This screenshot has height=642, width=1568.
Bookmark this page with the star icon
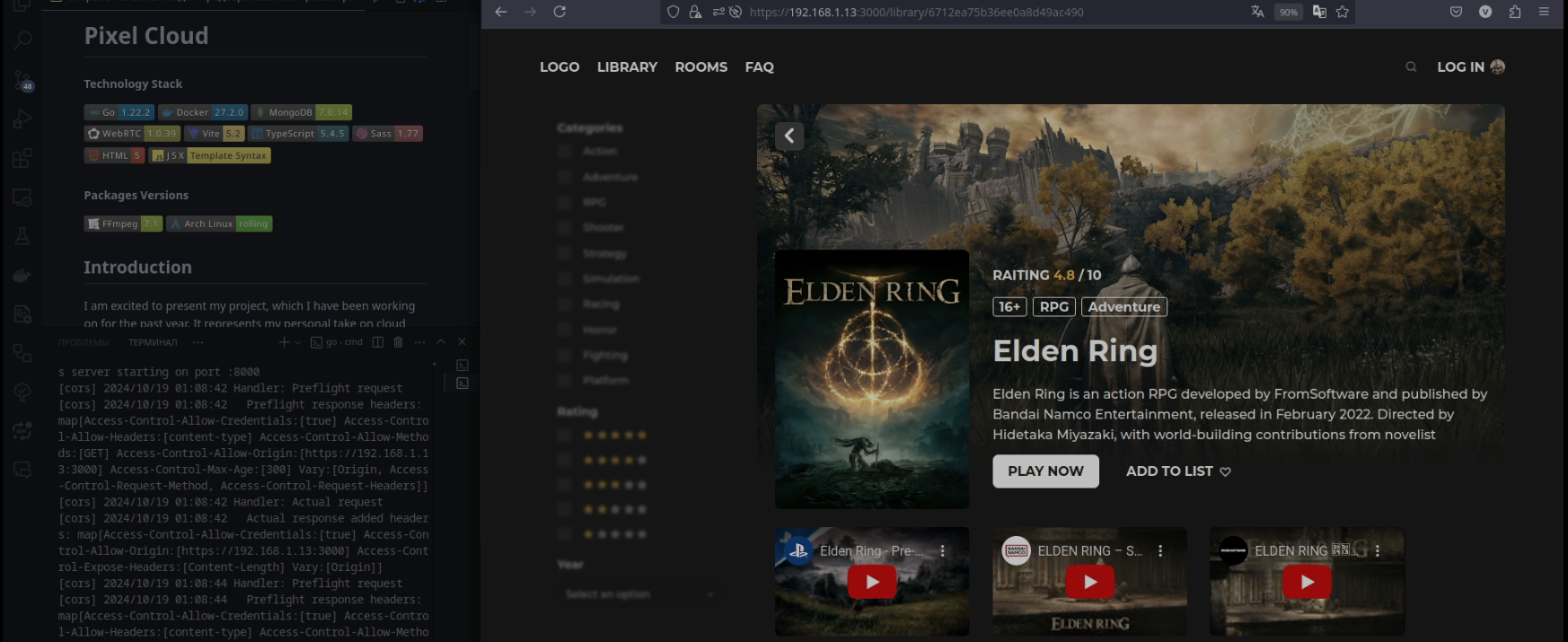tap(1343, 12)
